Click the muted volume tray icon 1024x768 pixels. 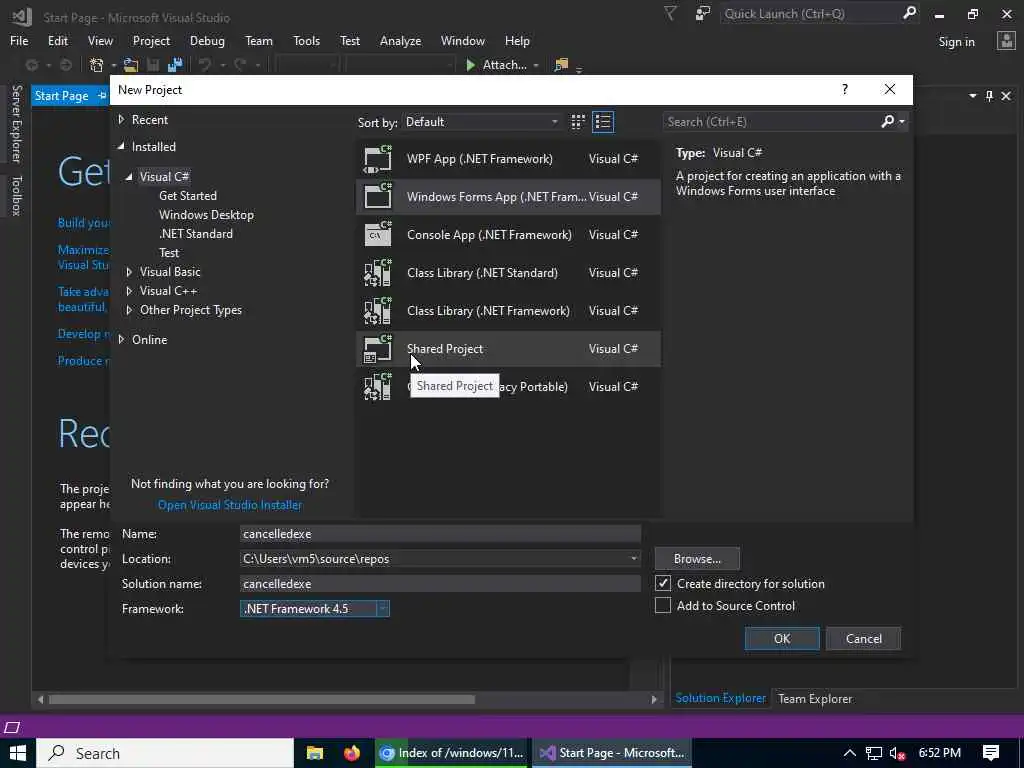point(897,754)
